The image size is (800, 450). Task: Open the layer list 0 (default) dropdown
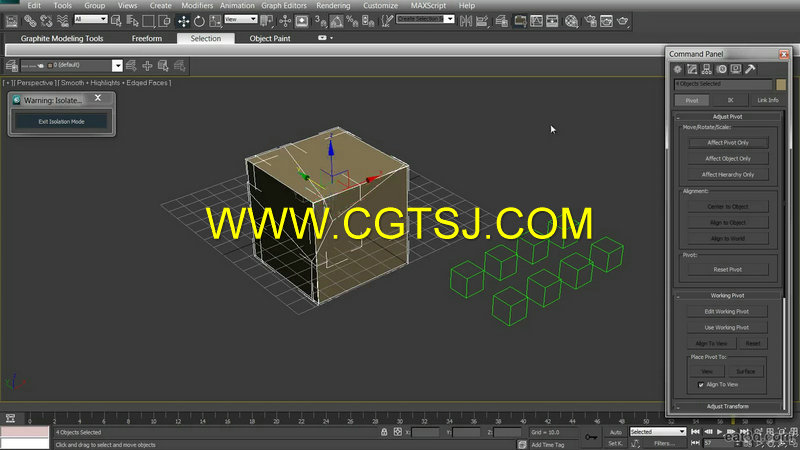click(x=117, y=65)
